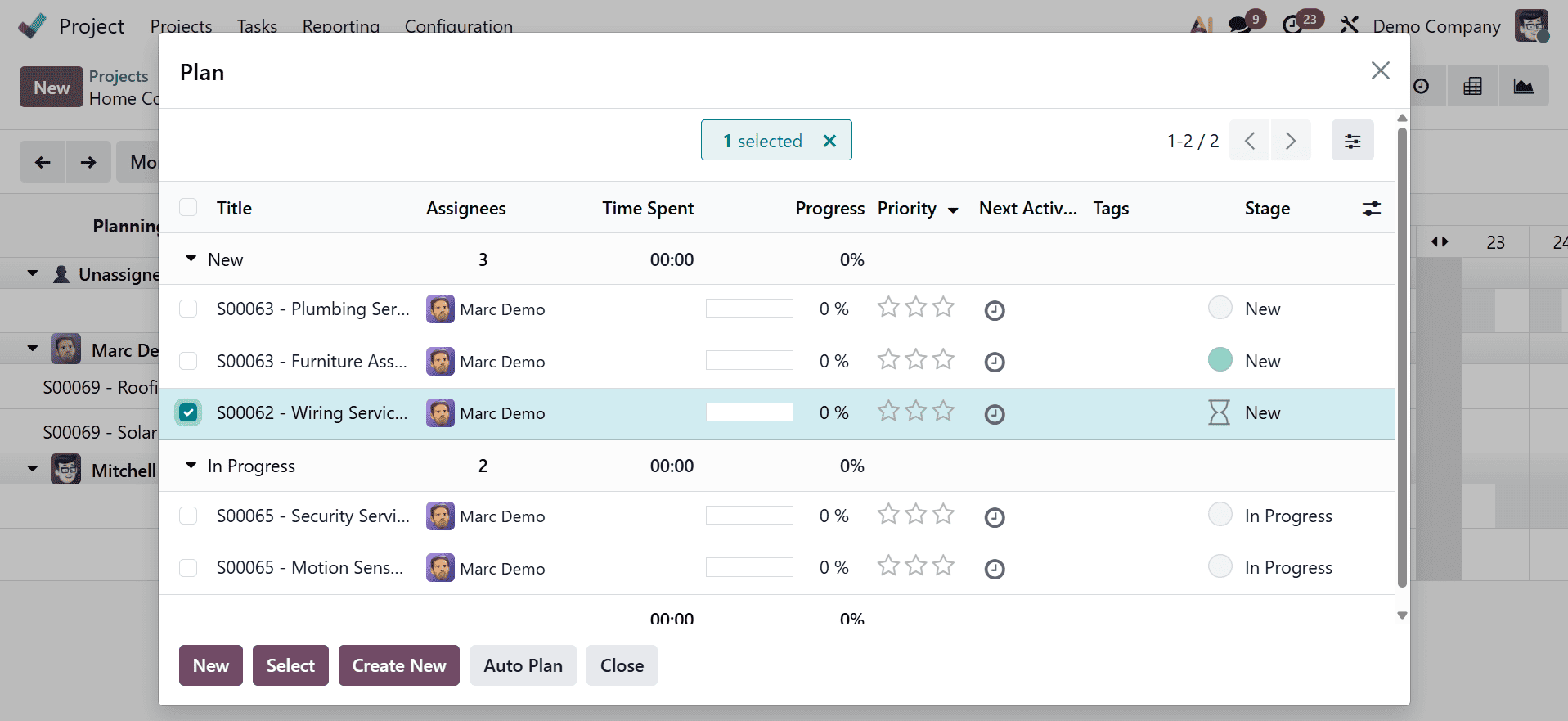
Task: Click the dialog vertical scrollbar
Action: coord(1402,357)
